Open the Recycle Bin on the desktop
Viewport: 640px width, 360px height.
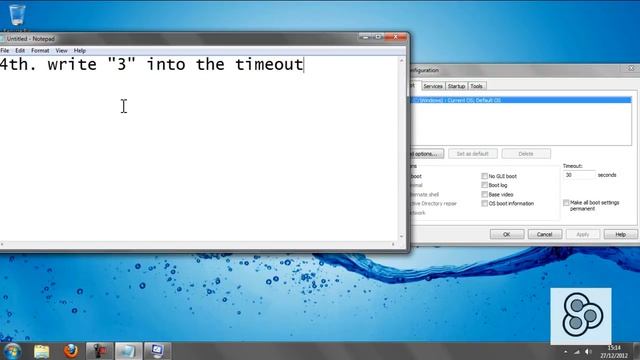16,15
